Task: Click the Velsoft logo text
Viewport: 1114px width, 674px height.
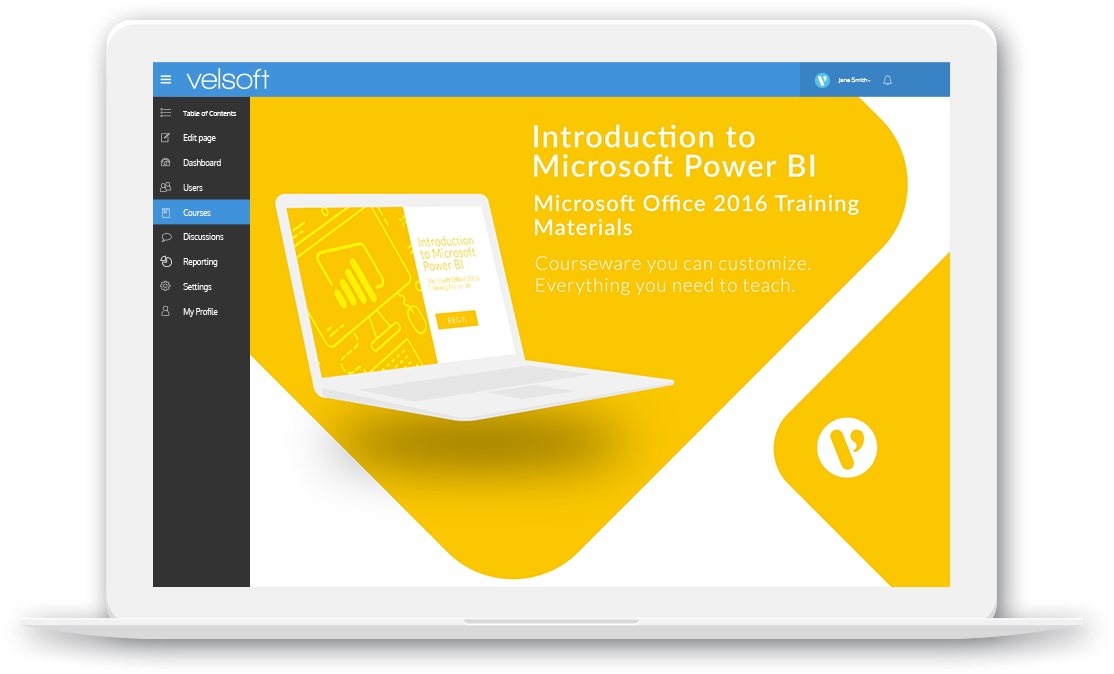Action: (227, 80)
